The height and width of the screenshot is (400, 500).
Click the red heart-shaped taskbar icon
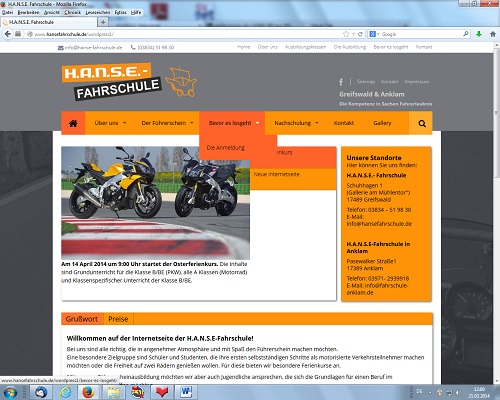(x=162, y=392)
